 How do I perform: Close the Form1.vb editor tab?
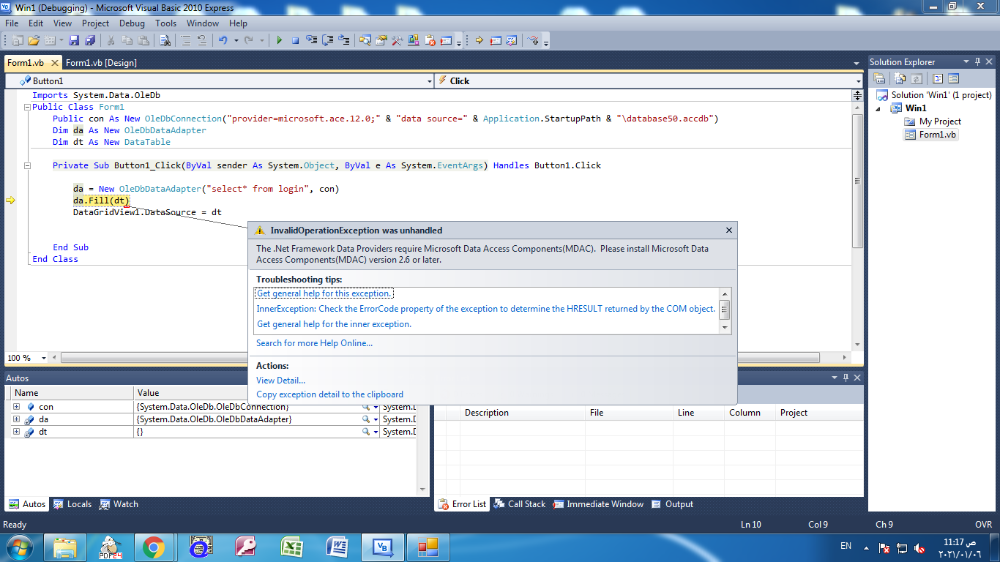click(55, 63)
